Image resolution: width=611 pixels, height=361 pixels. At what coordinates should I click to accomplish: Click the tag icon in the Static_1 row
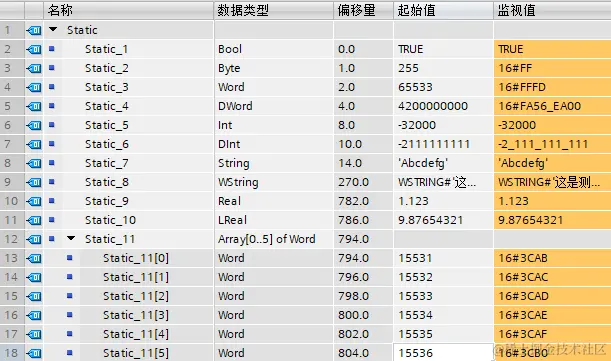(34, 49)
